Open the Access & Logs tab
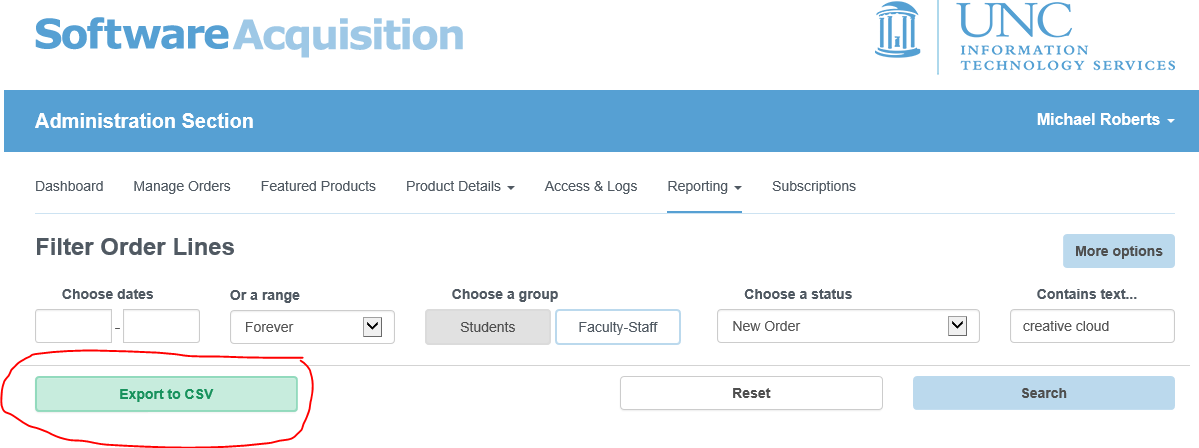1199x448 pixels. tap(591, 186)
